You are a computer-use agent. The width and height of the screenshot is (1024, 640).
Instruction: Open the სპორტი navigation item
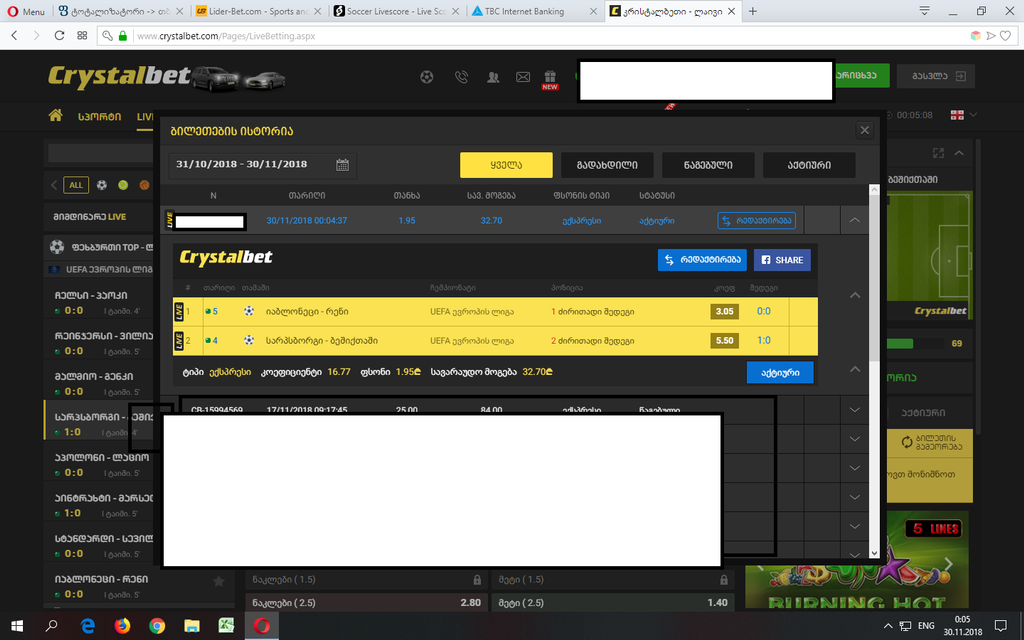click(x=99, y=116)
